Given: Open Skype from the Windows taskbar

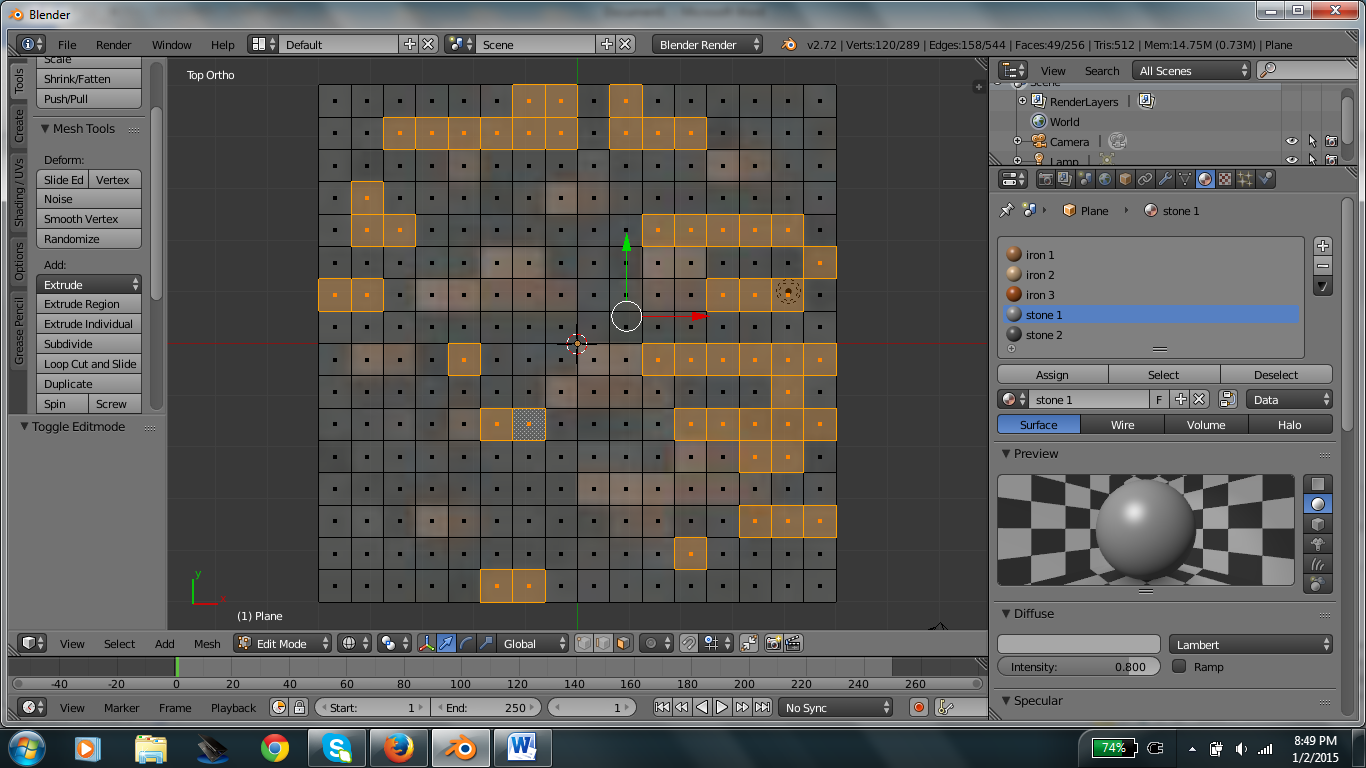Looking at the screenshot, I should click(336, 747).
